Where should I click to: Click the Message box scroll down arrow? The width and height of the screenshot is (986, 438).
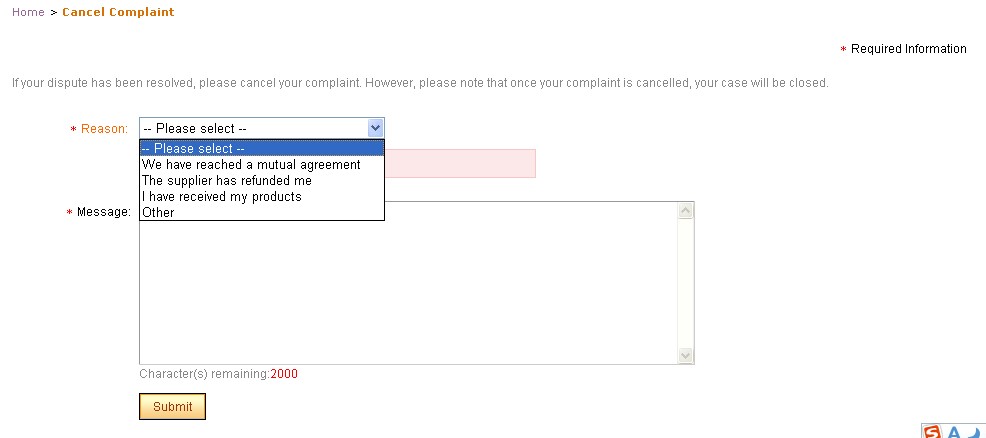[685, 355]
